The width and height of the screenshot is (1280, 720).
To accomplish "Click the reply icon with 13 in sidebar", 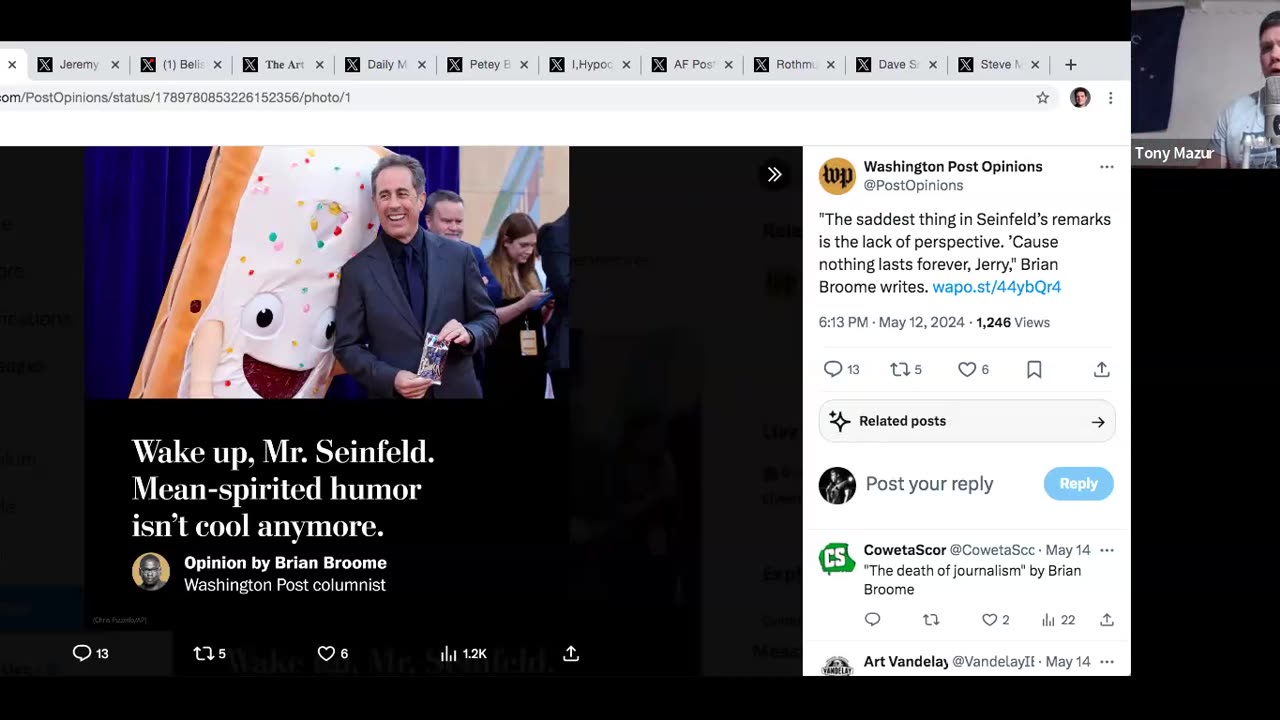I will point(841,369).
